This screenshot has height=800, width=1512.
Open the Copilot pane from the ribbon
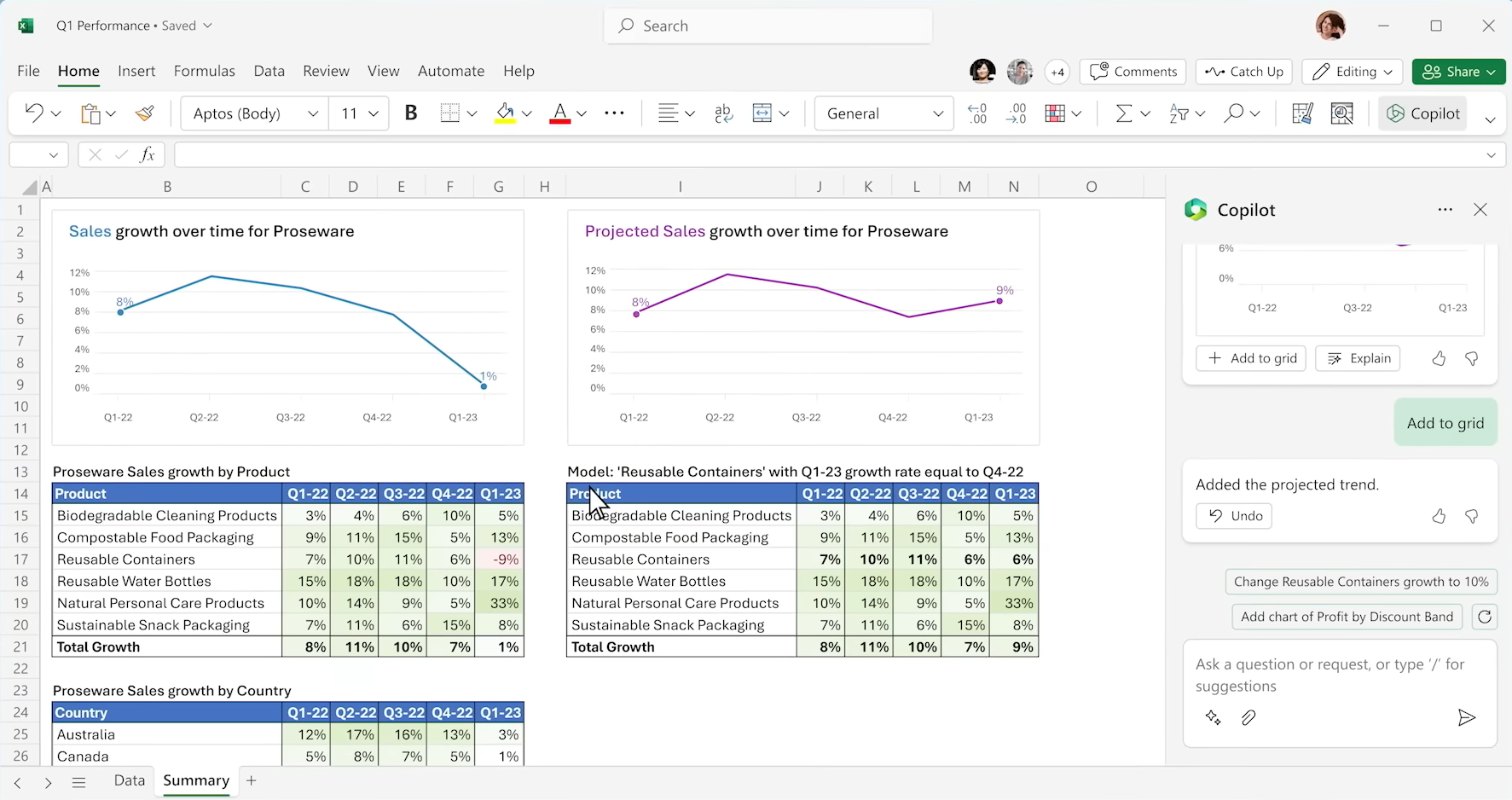pyautogui.click(x=1422, y=113)
